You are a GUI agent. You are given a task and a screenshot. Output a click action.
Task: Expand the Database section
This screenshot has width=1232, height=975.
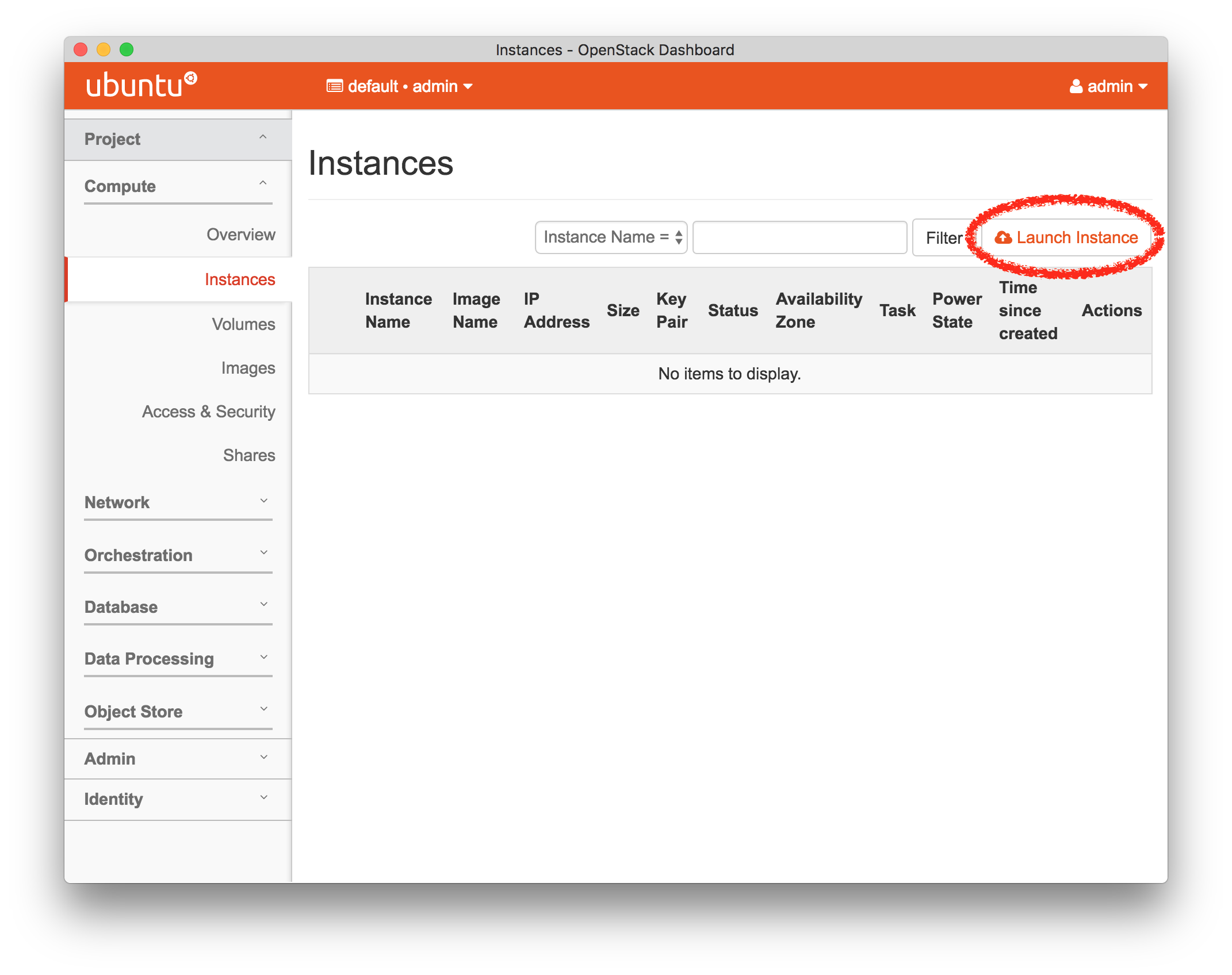pyautogui.click(x=174, y=607)
